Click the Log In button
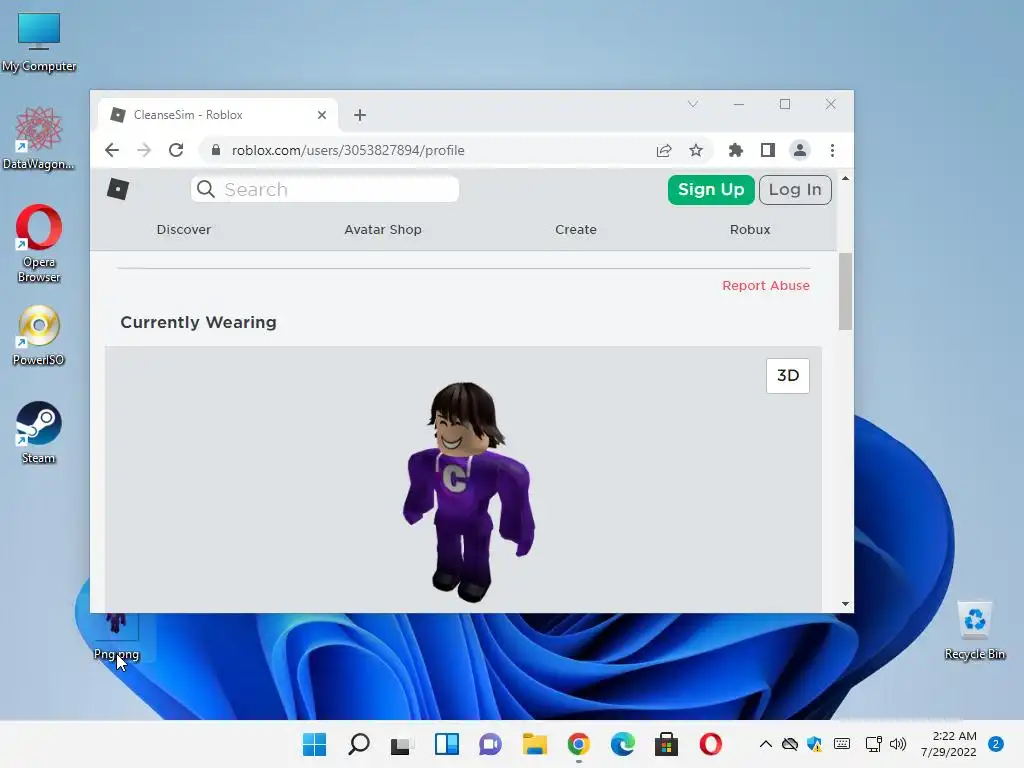Image resolution: width=1024 pixels, height=768 pixels. click(x=795, y=189)
